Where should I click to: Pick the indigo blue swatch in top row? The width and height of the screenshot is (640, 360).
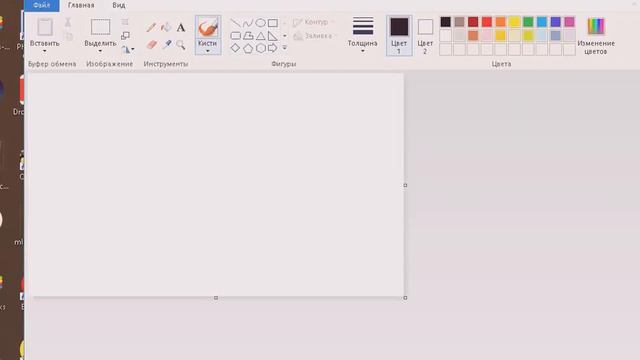coord(556,22)
